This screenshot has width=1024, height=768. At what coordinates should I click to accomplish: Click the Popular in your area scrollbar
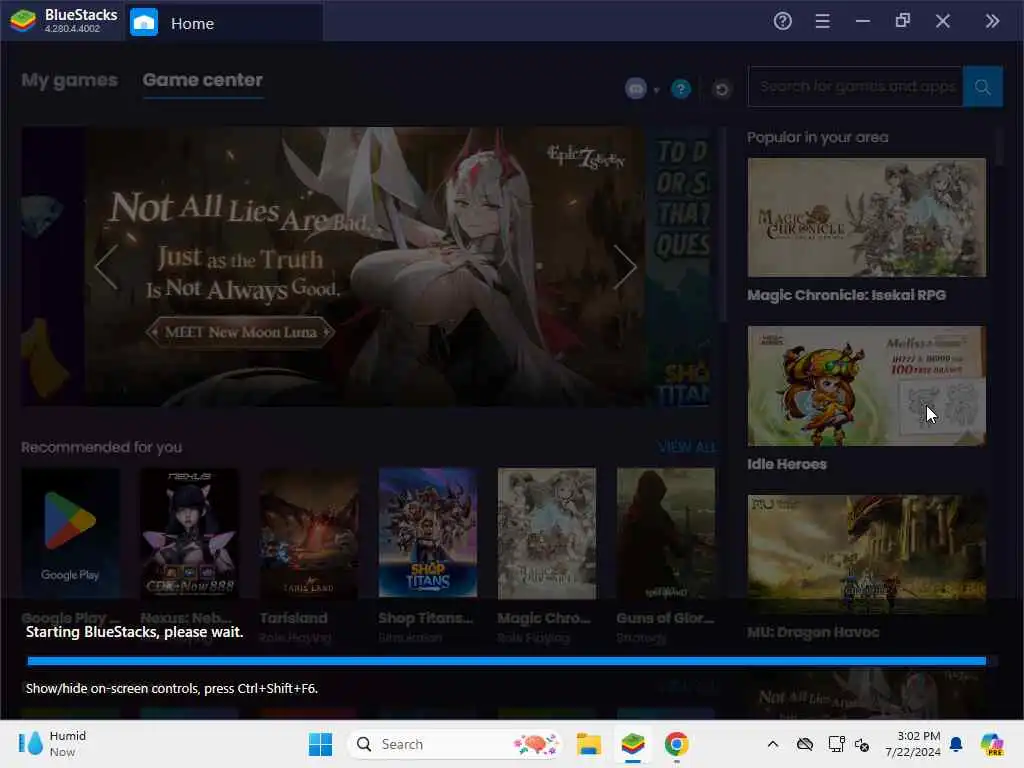point(999,147)
